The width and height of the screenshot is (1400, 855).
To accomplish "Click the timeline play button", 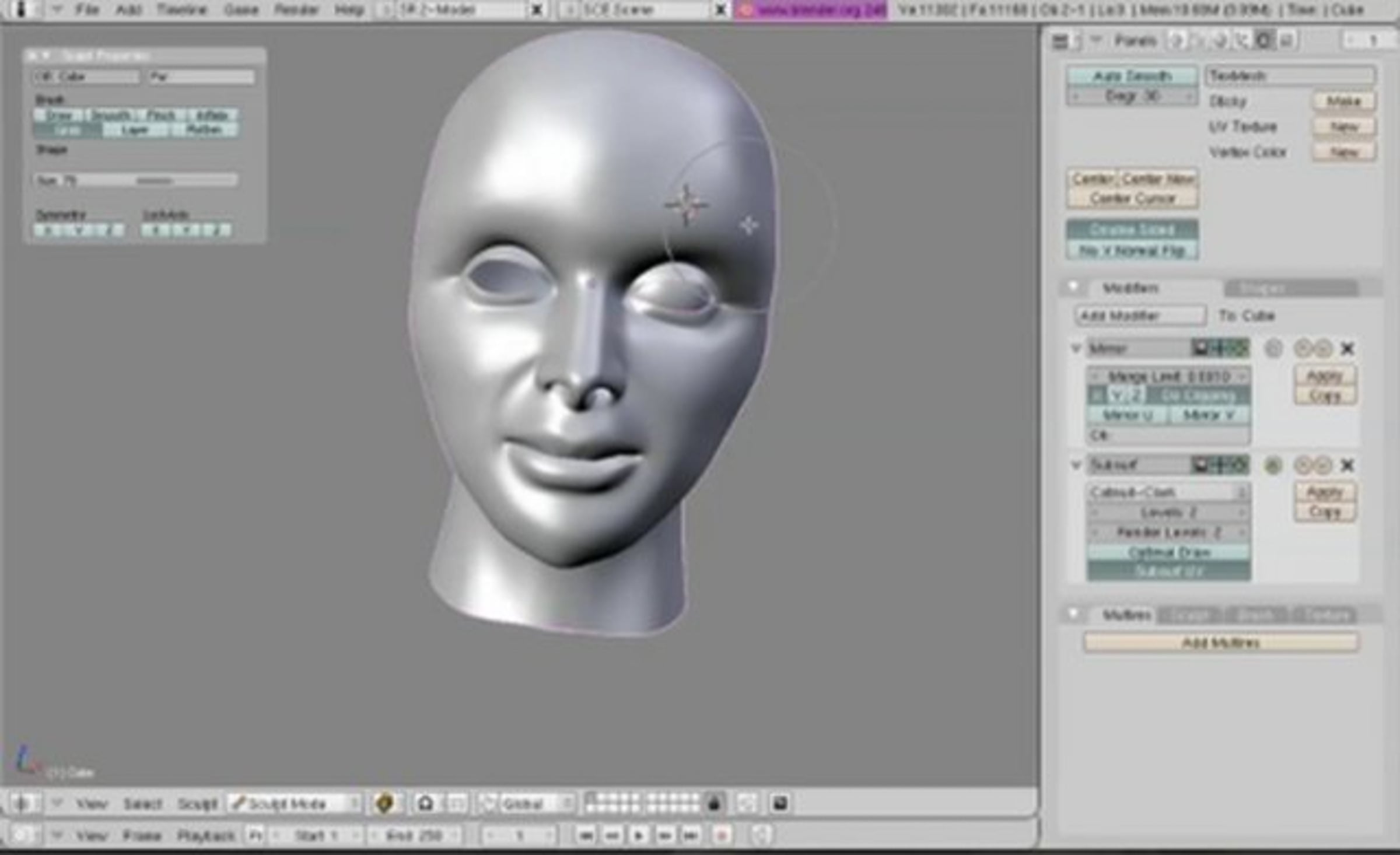I will (638, 835).
